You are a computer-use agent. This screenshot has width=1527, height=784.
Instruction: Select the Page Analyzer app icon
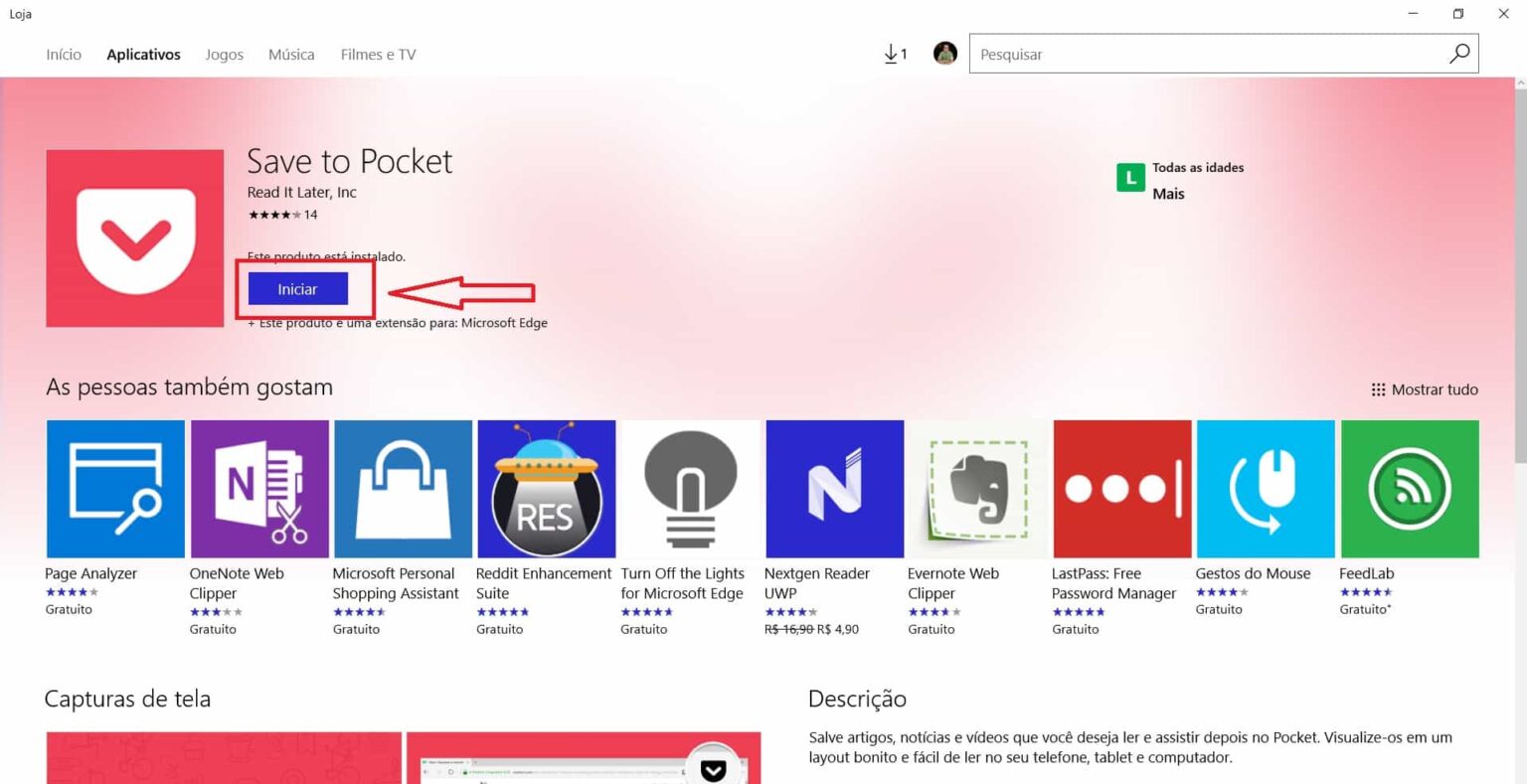click(x=115, y=488)
